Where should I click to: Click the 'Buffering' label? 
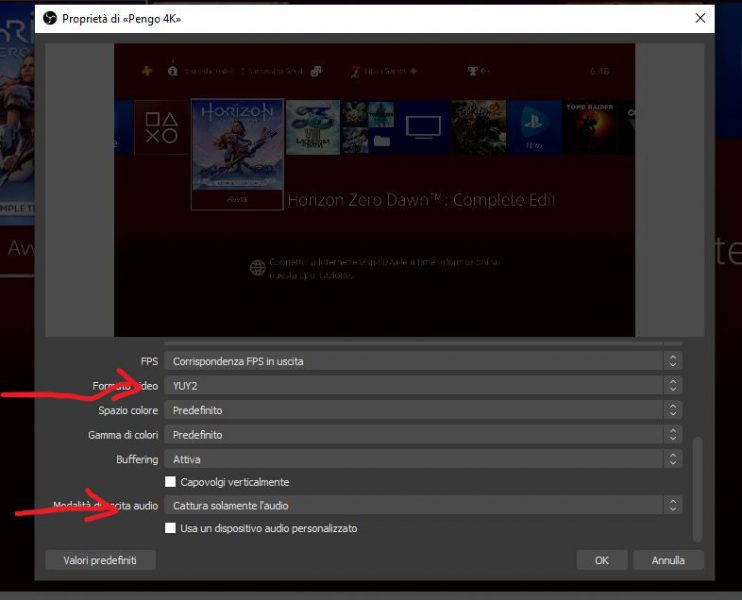coord(137,459)
